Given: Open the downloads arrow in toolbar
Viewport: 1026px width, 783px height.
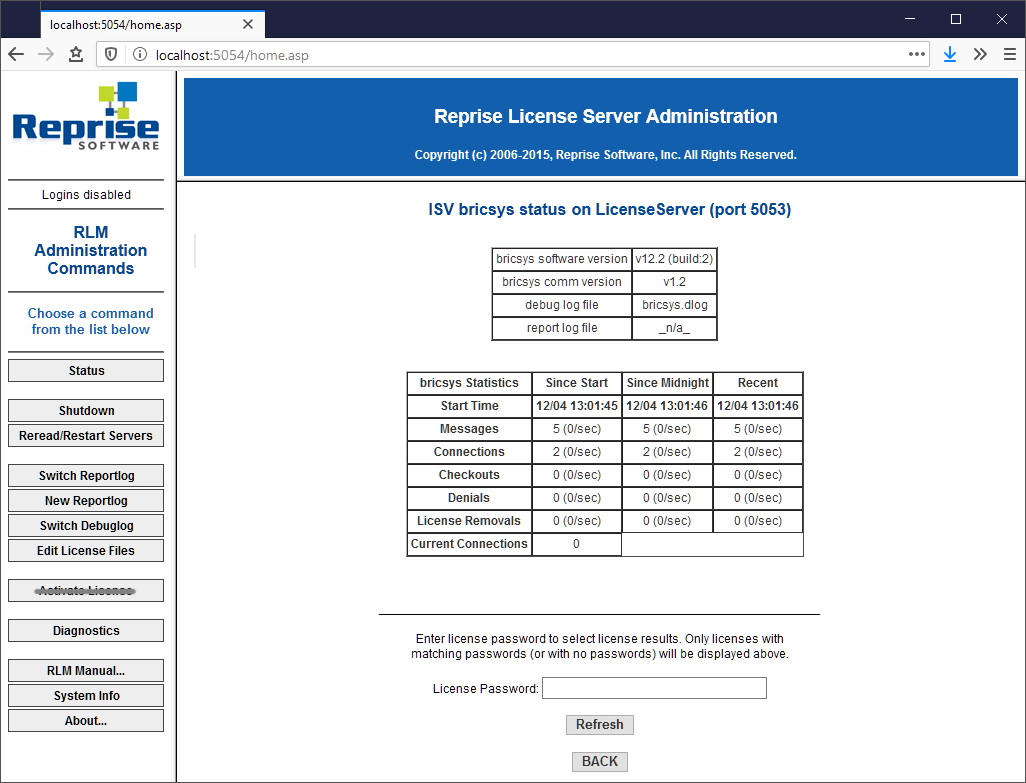Looking at the screenshot, I should [x=950, y=55].
